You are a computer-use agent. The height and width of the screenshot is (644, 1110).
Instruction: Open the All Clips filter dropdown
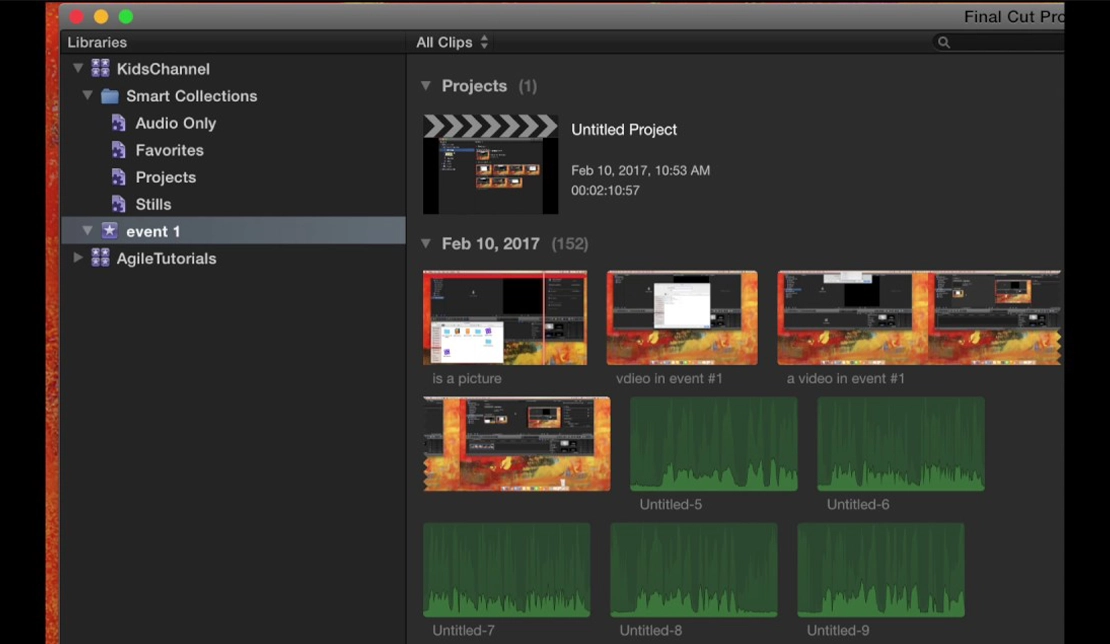(452, 42)
